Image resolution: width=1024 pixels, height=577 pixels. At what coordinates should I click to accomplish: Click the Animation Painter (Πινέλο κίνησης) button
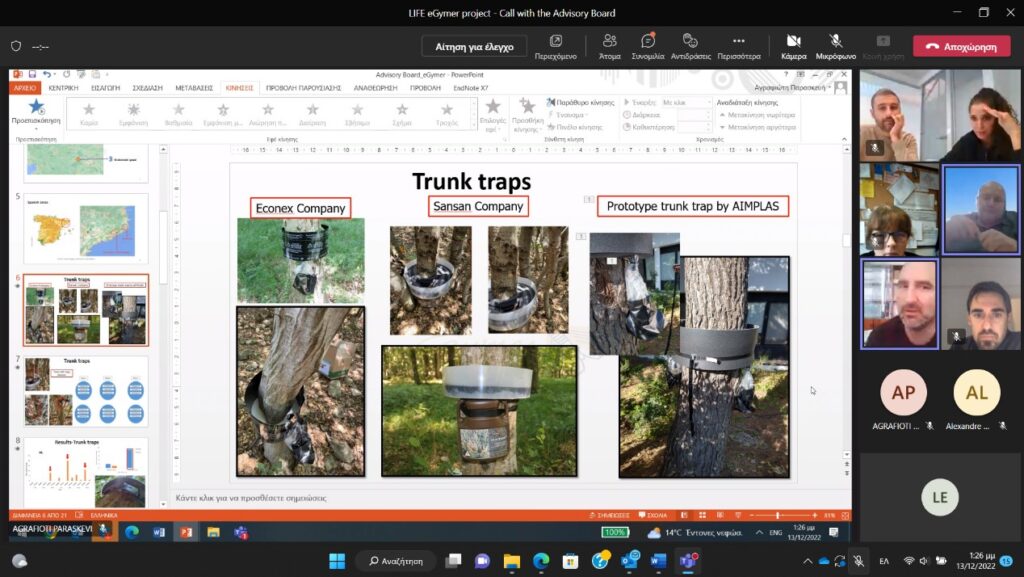pos(575,127)
